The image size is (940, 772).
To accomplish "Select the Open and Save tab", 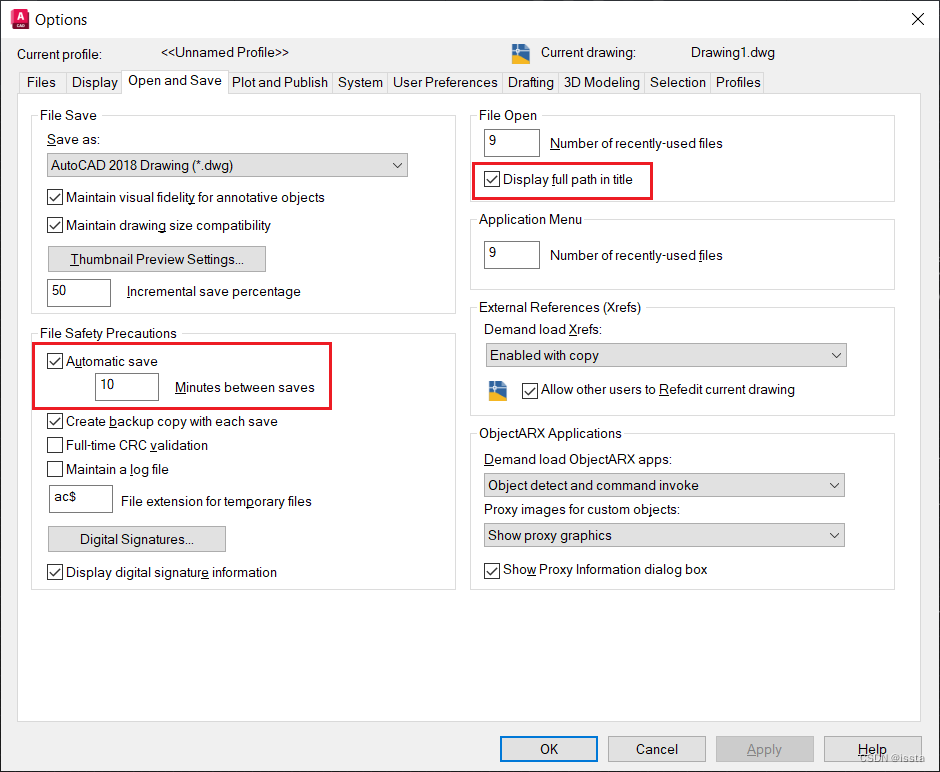I will (175, 81).
